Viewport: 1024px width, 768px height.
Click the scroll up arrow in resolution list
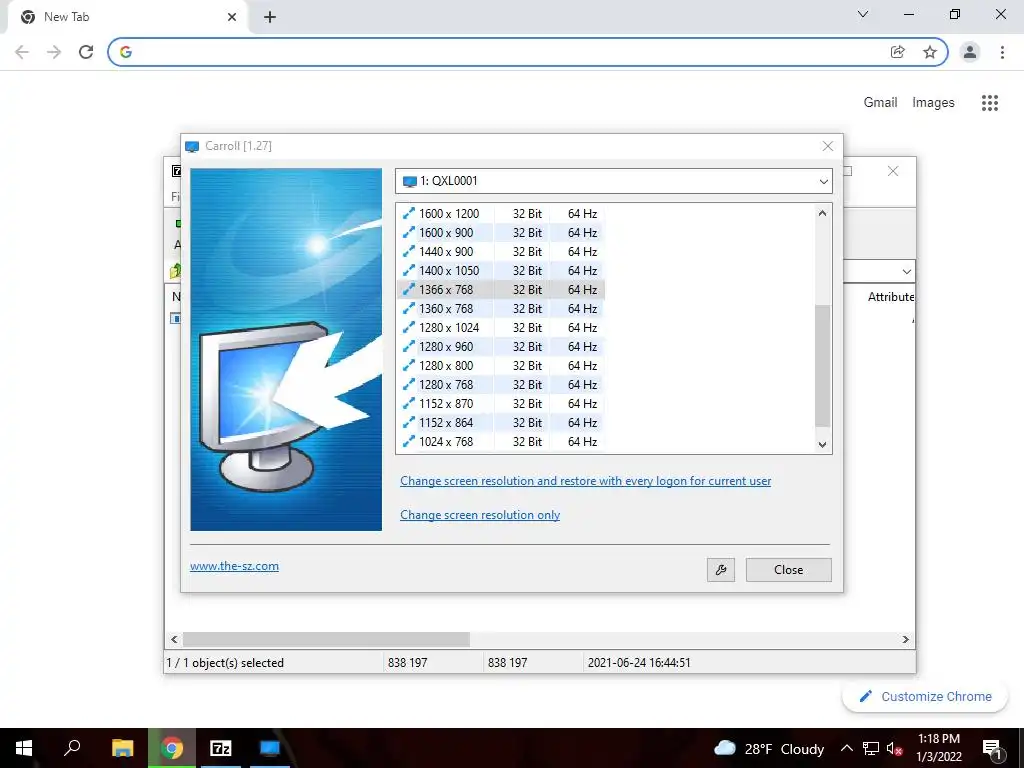click(x=822, y=214)
